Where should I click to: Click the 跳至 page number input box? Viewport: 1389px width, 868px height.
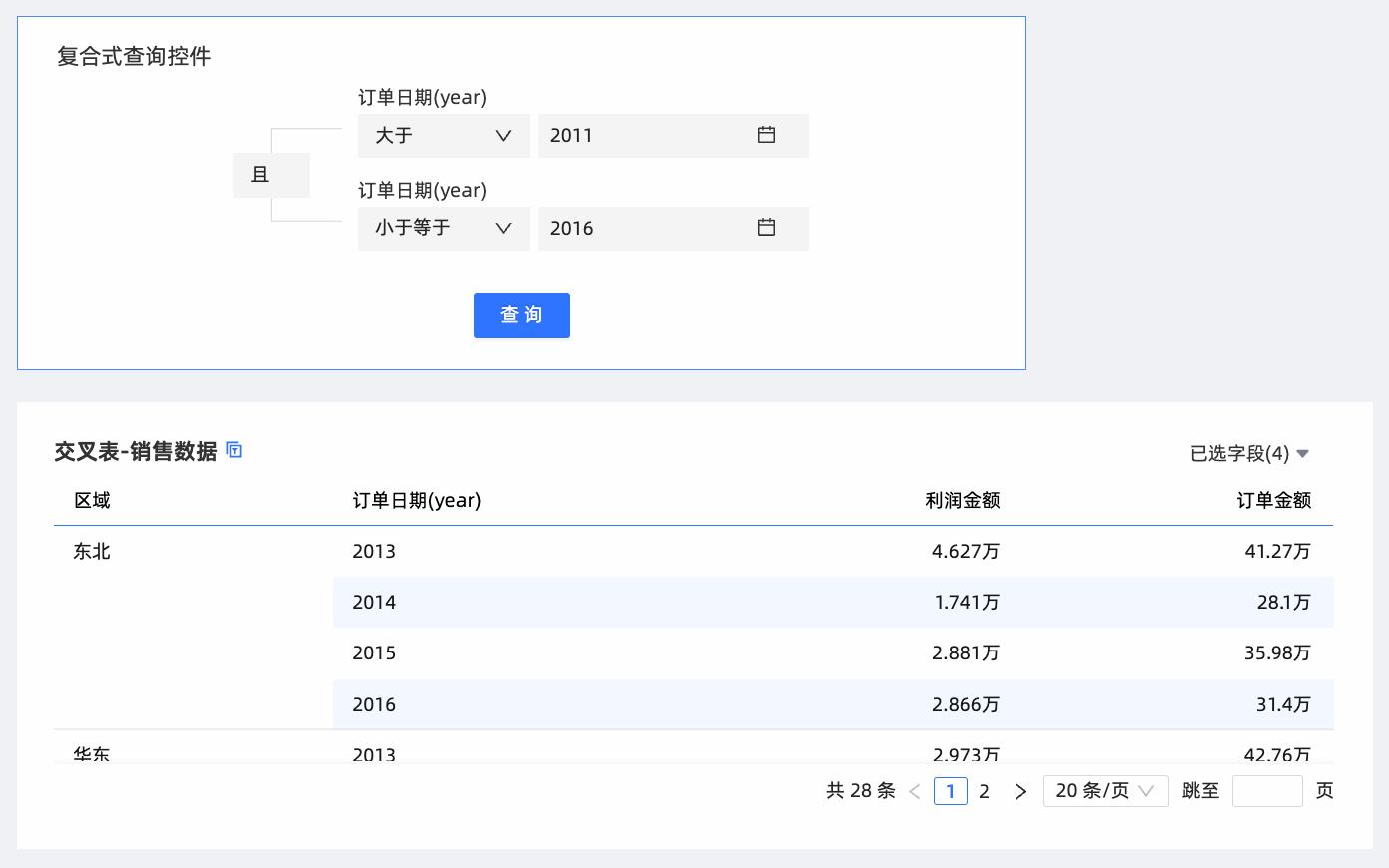pyautogui.click(x=1266, y=791)
